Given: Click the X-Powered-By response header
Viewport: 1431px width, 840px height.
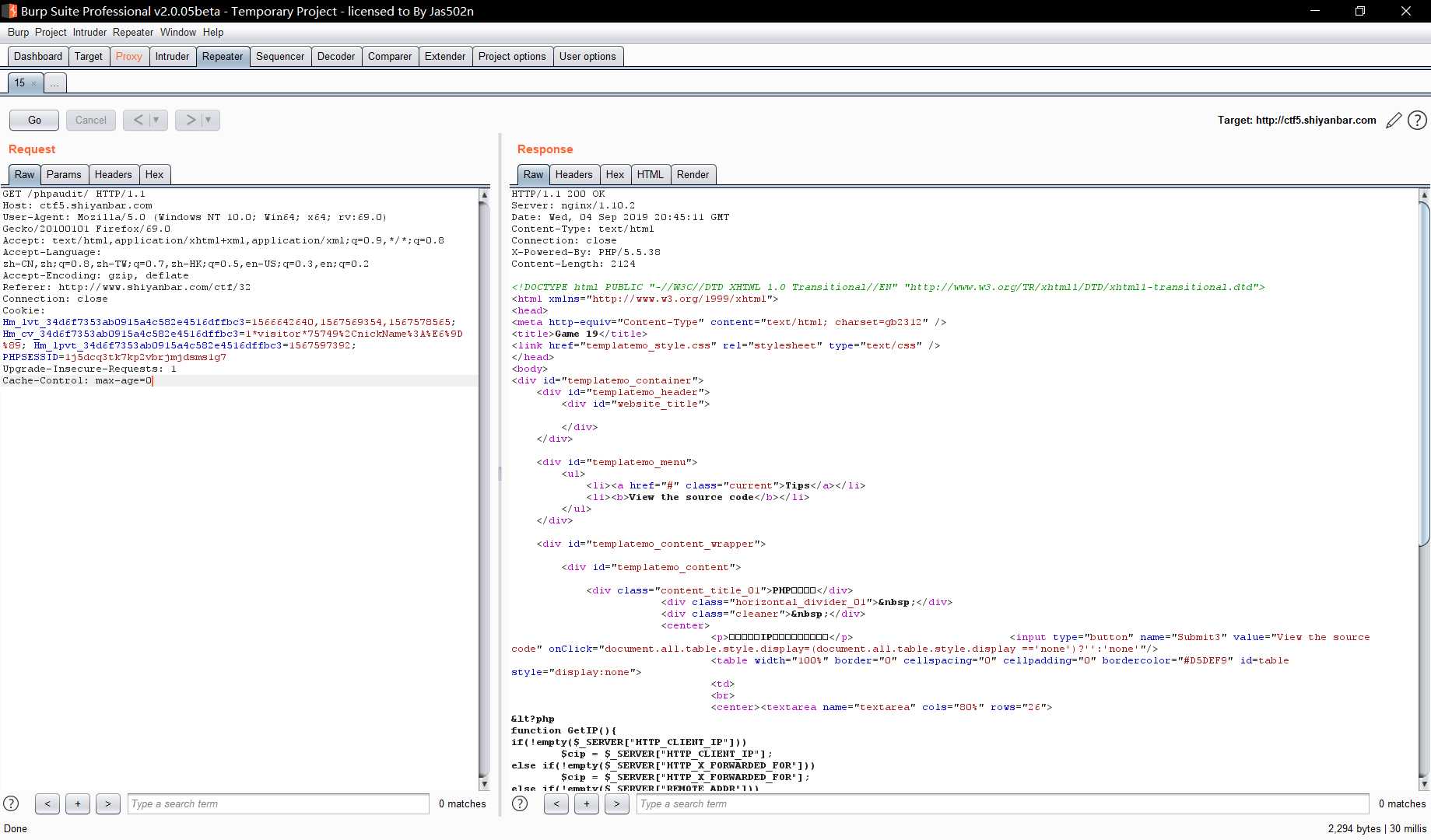Looking at the screenshot, I should point(586,252).
